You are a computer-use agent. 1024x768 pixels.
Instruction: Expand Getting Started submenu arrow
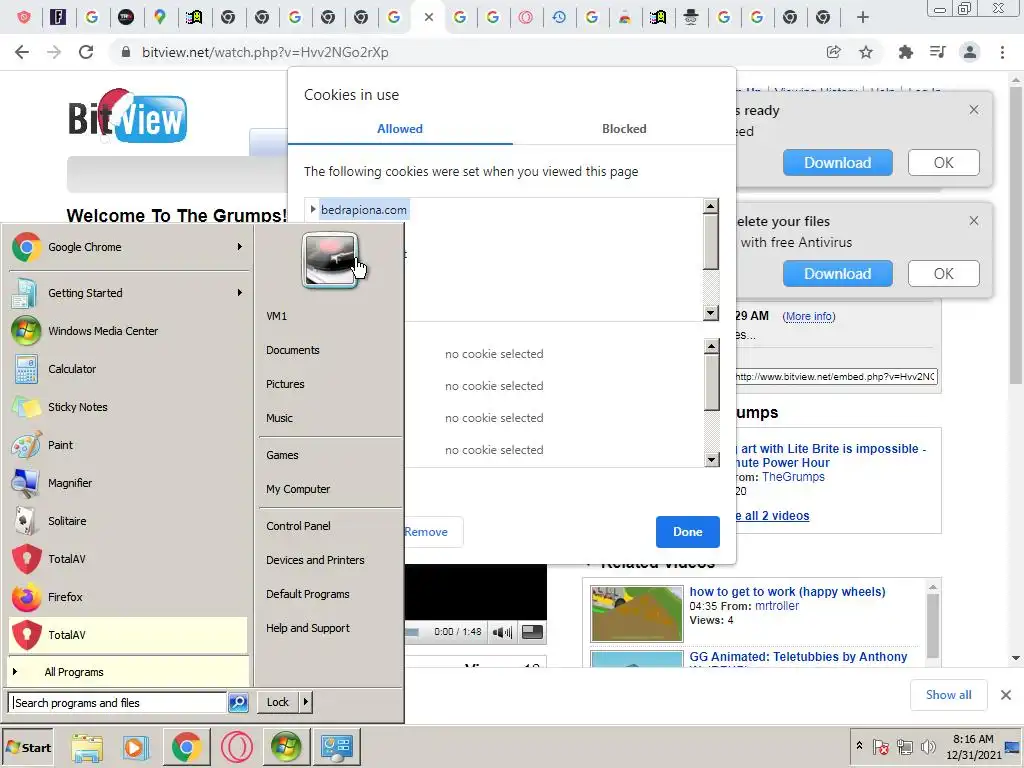(x=240, y=293)
